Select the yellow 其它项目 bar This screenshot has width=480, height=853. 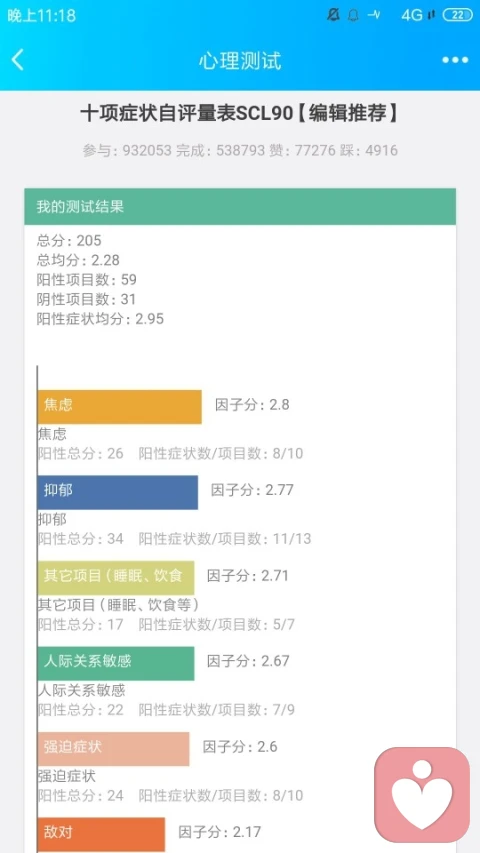[116, 578]
